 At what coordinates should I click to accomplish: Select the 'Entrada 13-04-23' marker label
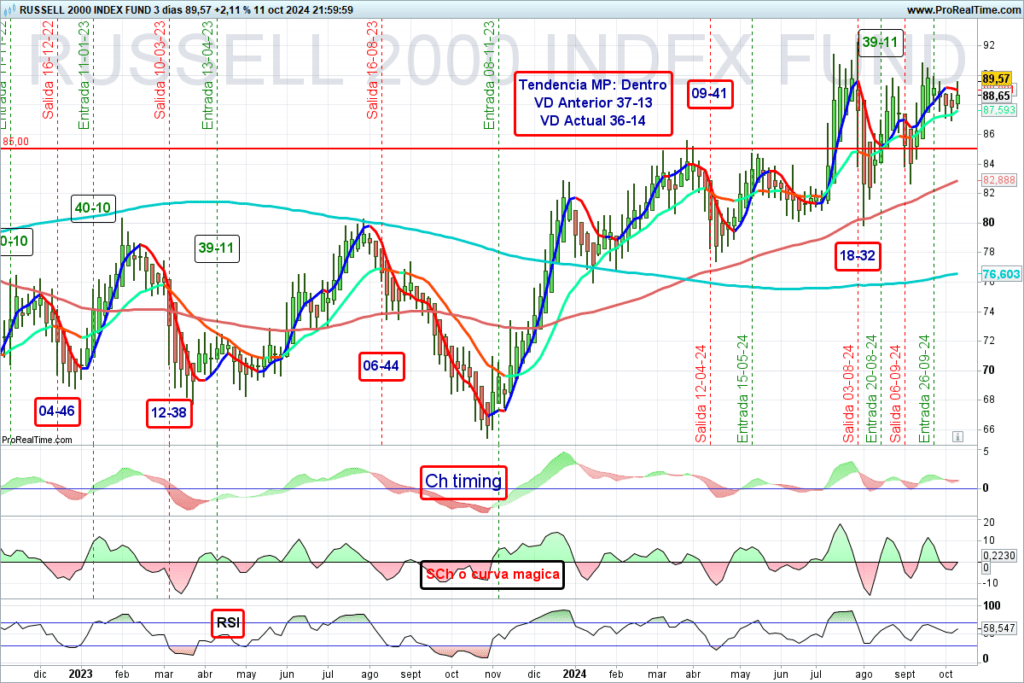tap(208, 75)
